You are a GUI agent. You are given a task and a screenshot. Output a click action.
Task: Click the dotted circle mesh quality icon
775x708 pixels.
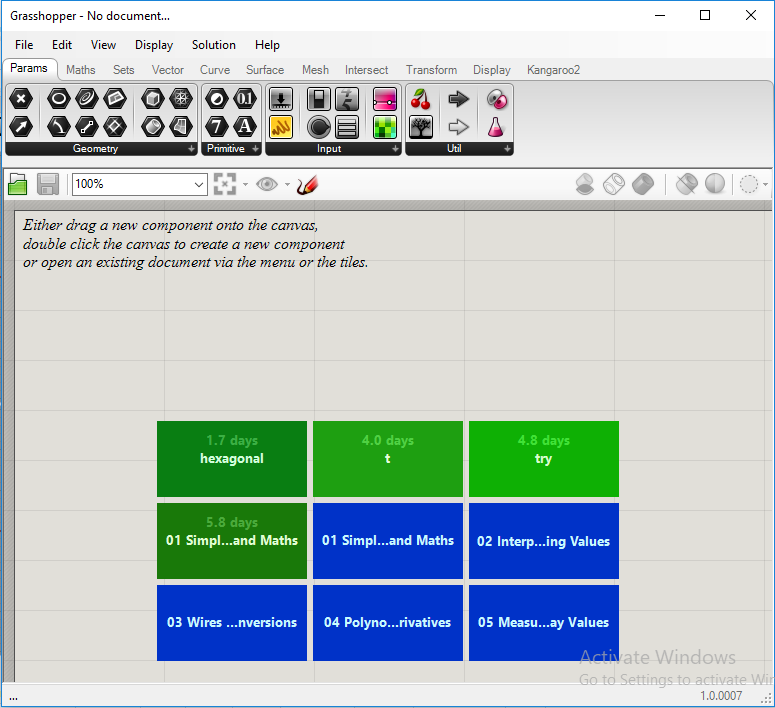(748, 184)
